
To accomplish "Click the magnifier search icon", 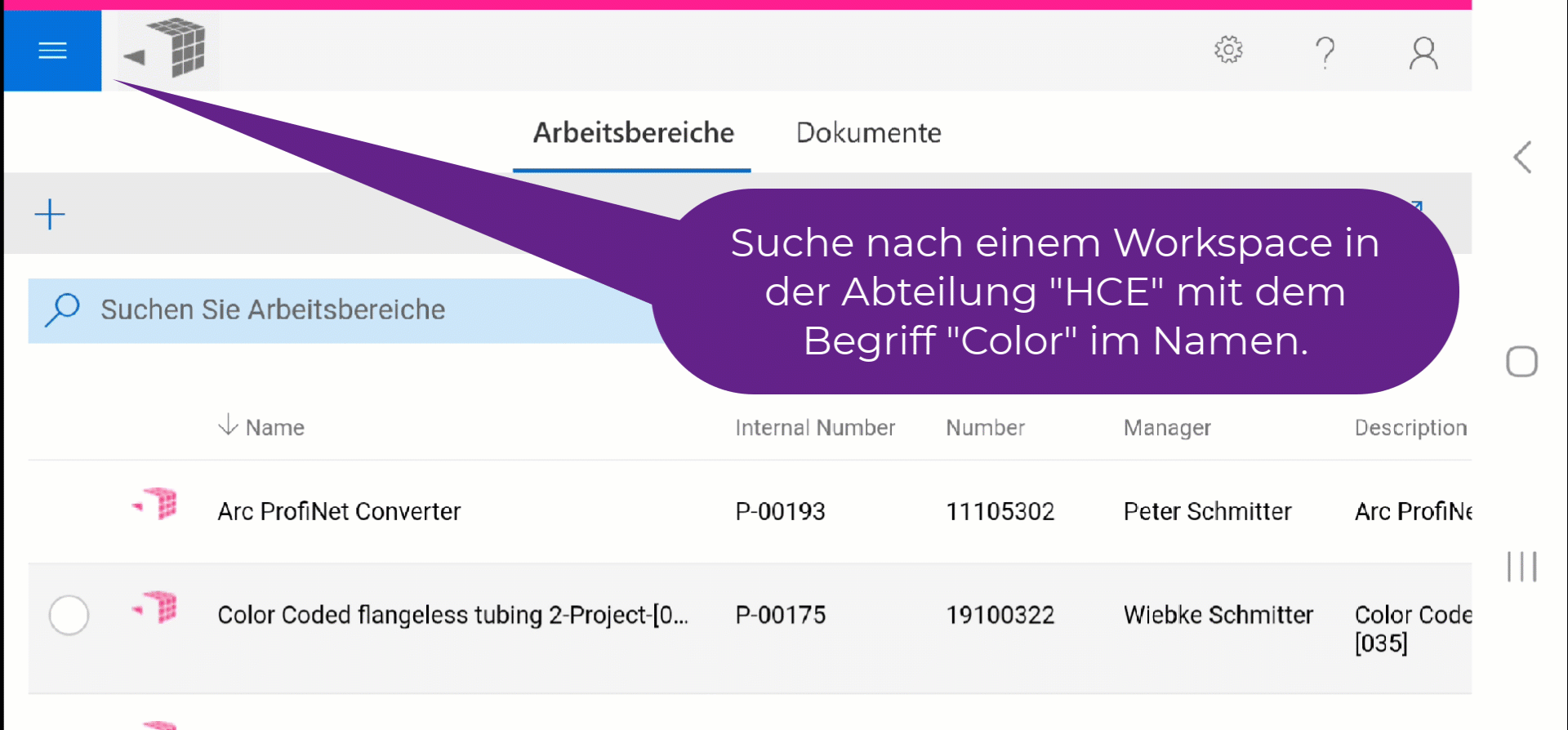I will tap(62, 310).
